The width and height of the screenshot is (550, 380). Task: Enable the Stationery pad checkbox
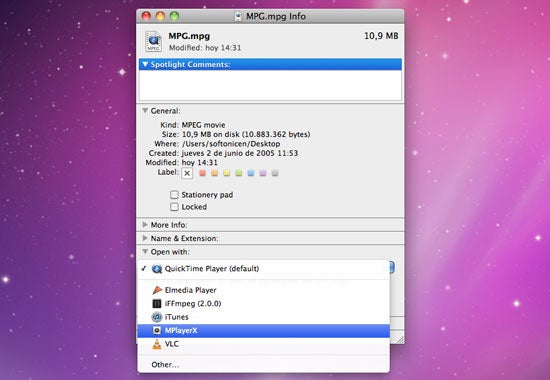point(174,194)
